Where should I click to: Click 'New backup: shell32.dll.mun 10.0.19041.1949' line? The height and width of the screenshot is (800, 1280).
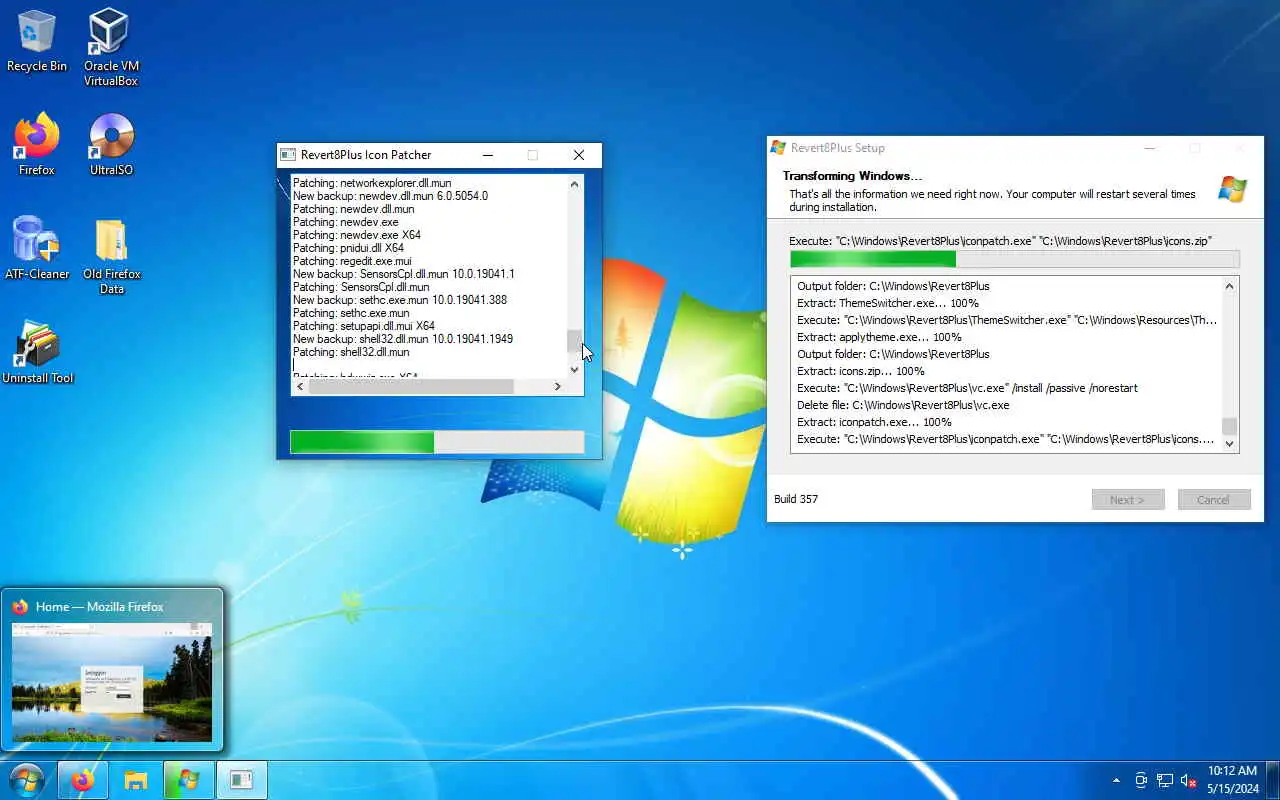point(402,339)
